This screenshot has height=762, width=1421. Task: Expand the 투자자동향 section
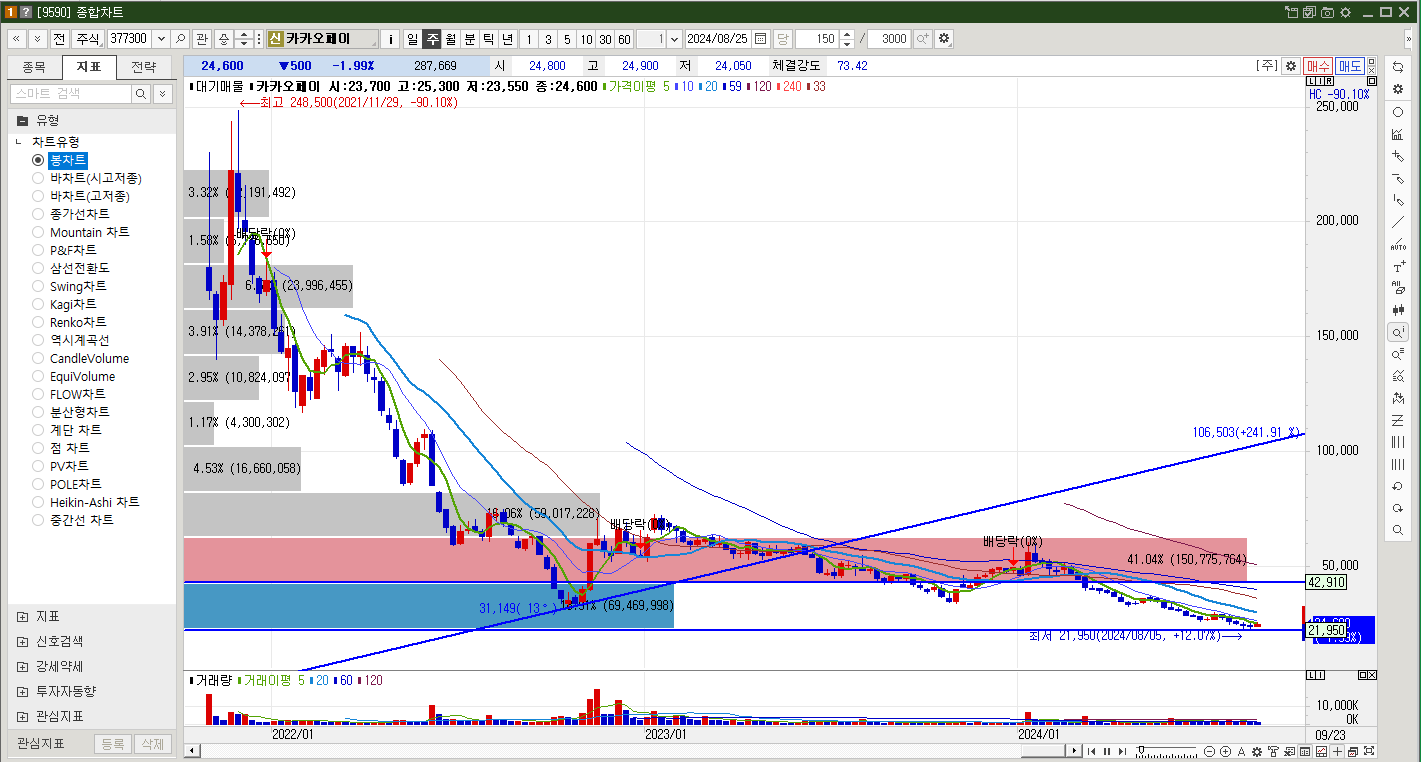[23, 692]
